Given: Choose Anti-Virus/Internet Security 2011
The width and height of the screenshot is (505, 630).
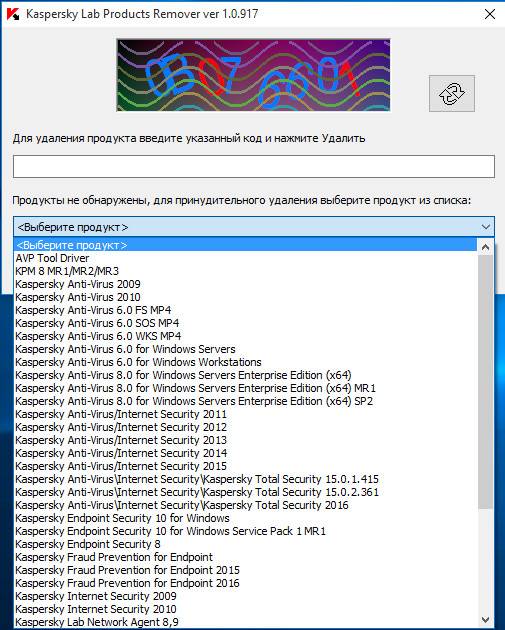Looking at the screenshot, I should (245, 414).
